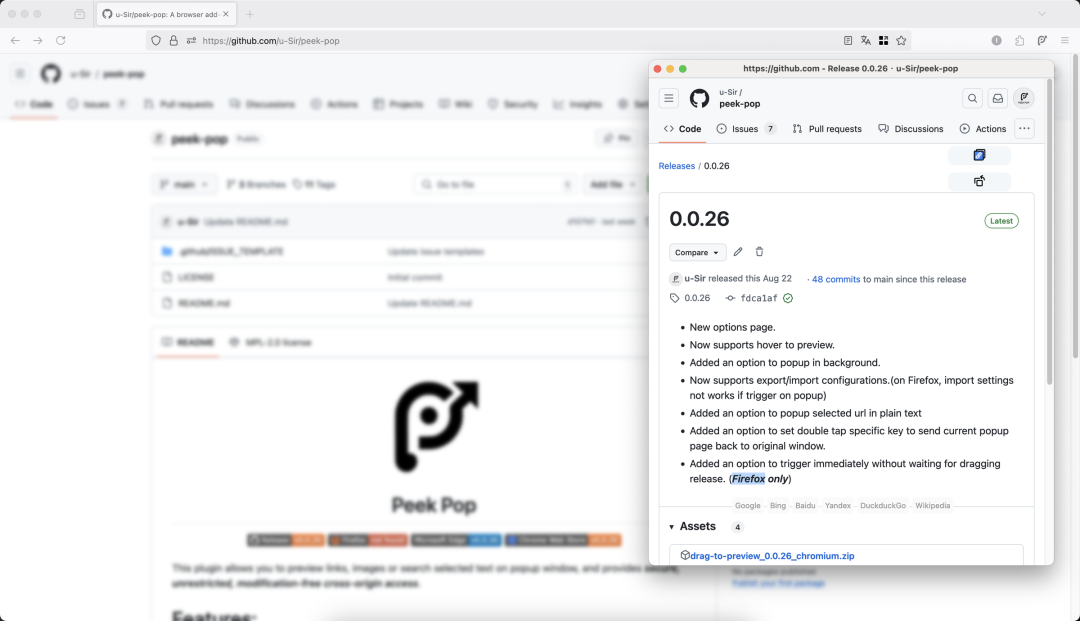Open the hamburger menu in the popup window

click(668, 98)
